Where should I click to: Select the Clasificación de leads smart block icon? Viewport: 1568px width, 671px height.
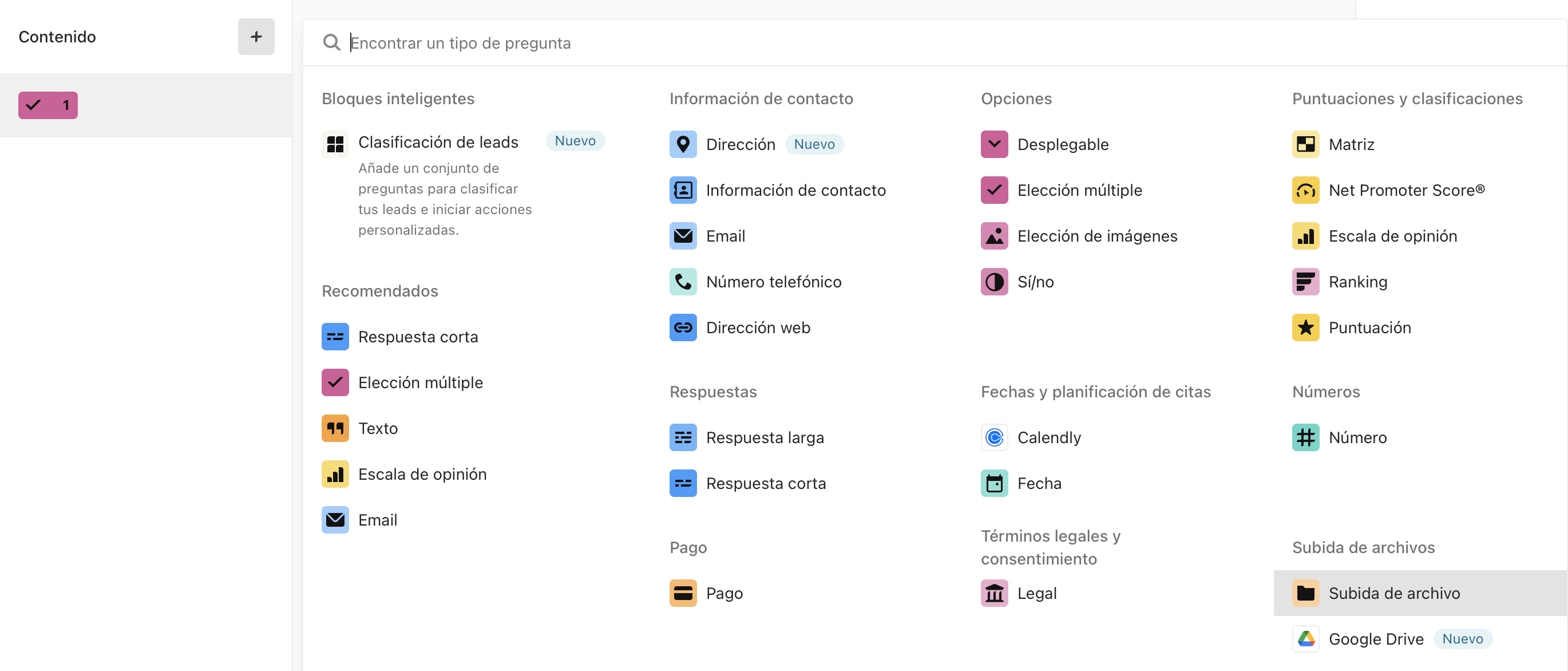(x=335, y=144)
